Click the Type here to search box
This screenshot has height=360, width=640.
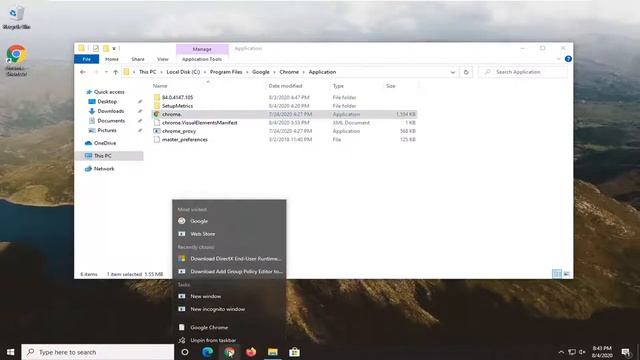[98, 352]
